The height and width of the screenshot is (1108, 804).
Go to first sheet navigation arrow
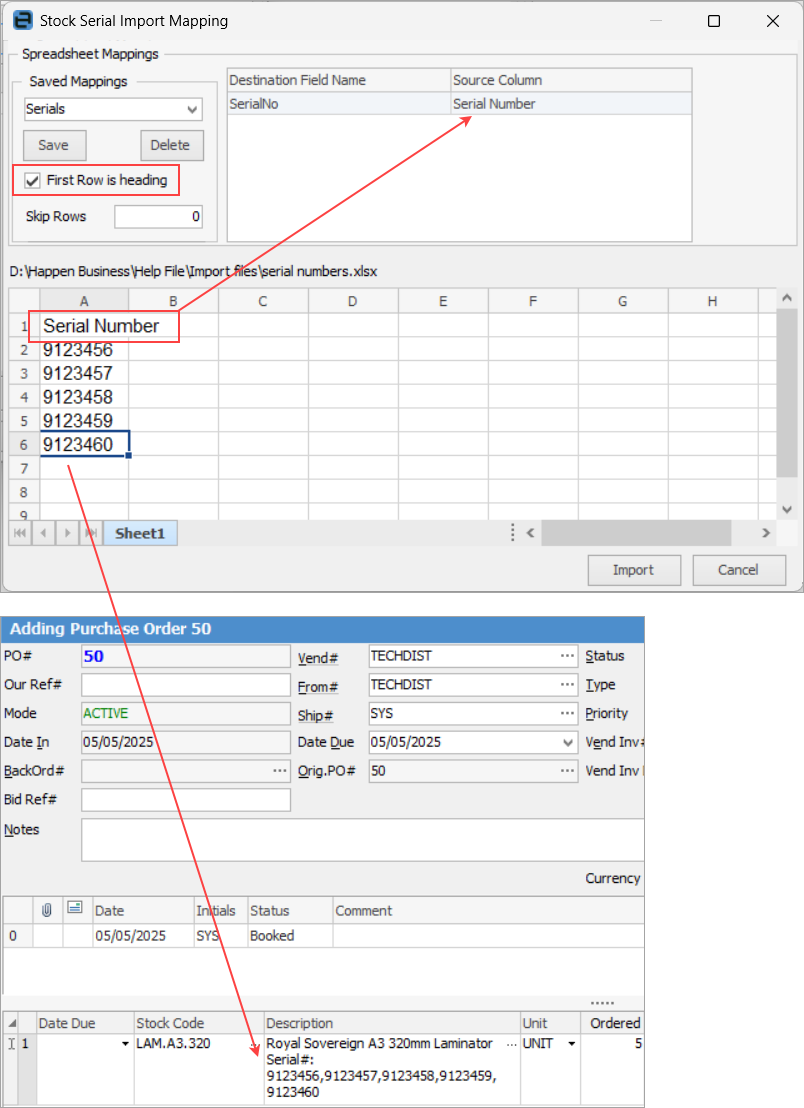(20, 533)
